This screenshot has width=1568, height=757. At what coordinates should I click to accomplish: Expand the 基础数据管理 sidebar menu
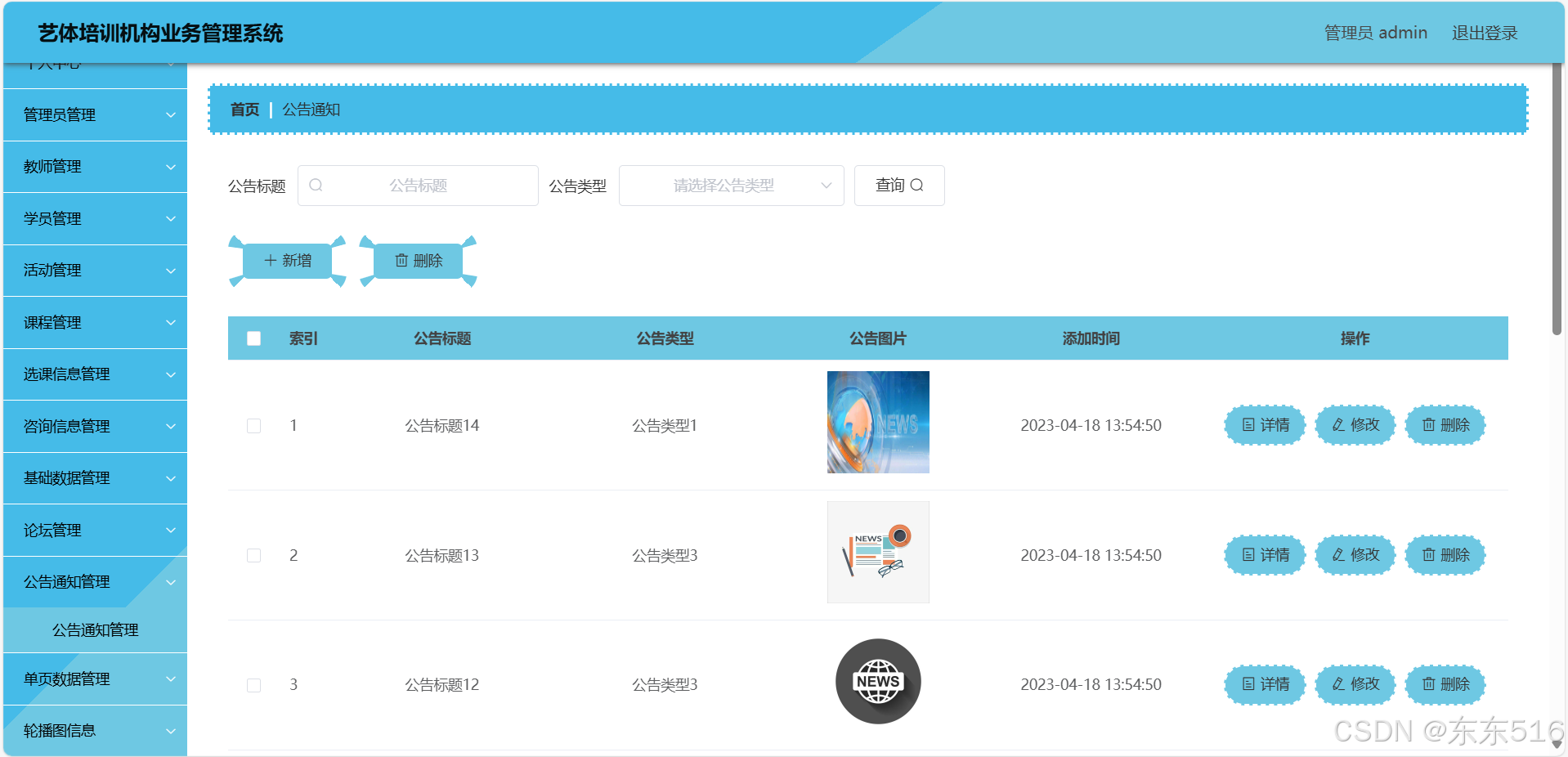96,478
